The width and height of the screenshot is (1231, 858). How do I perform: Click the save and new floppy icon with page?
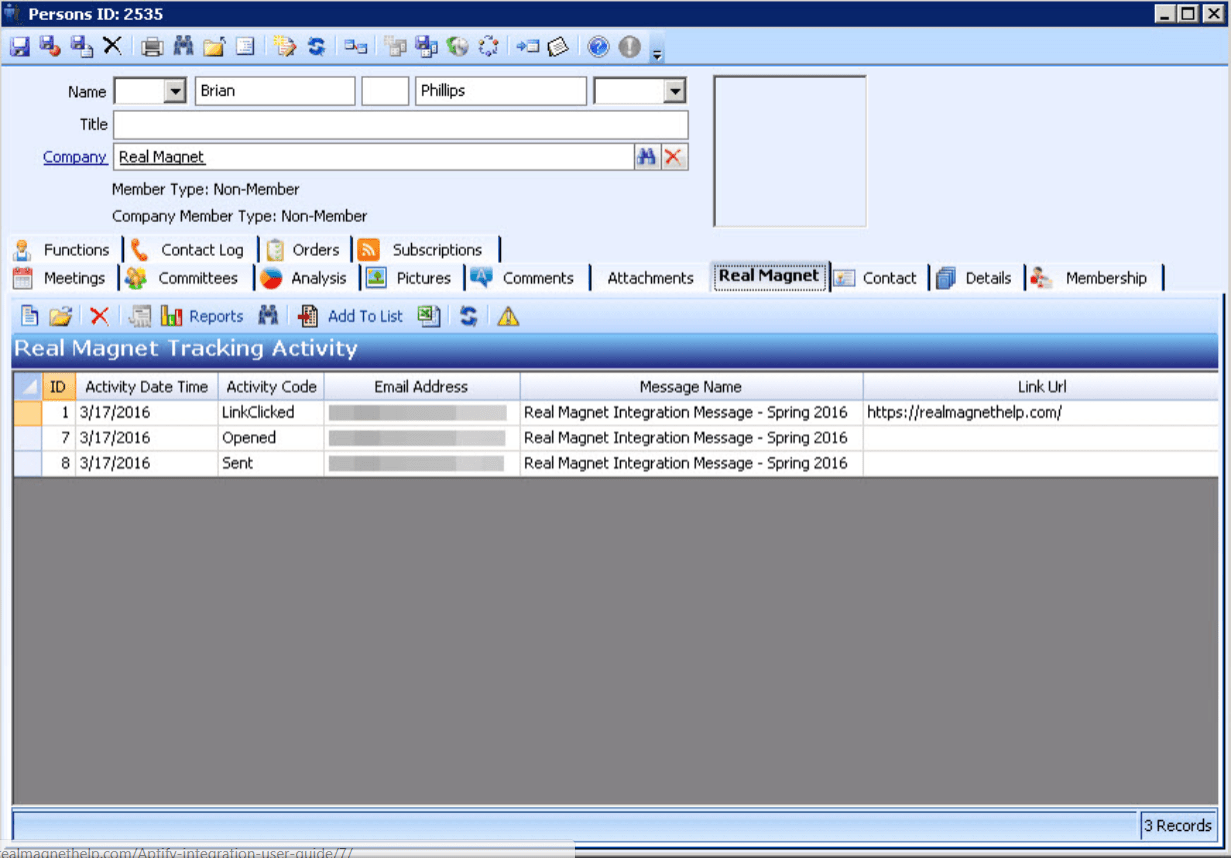click(x=82, y=46)
